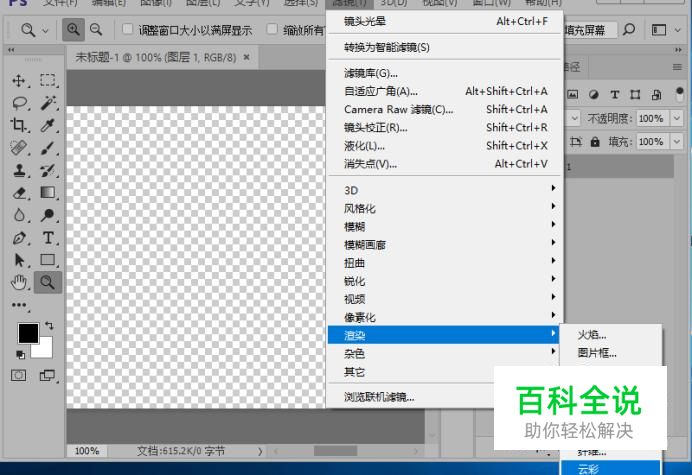Viewport: 692px width, 475px height.
Task: Click the black foreground color swatch
Action: [x=27, y=332]
